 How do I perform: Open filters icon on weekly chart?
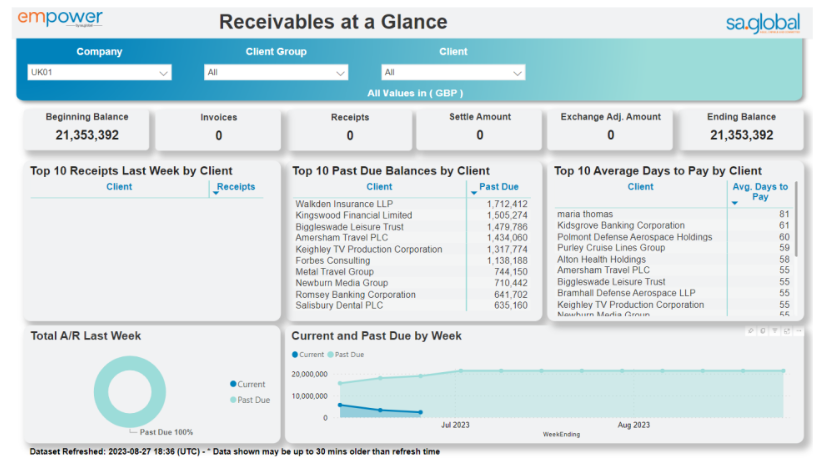775,331
